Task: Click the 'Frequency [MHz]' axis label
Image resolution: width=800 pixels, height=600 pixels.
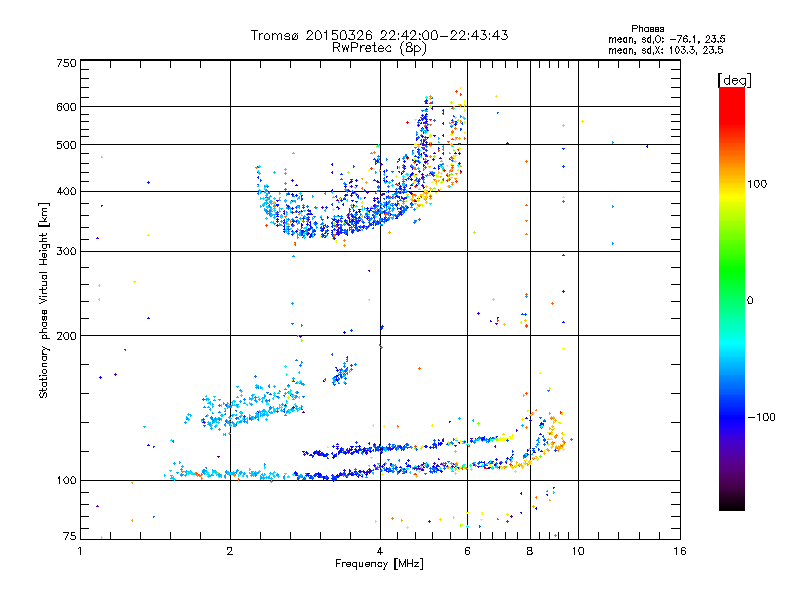Action: [379, 564]
